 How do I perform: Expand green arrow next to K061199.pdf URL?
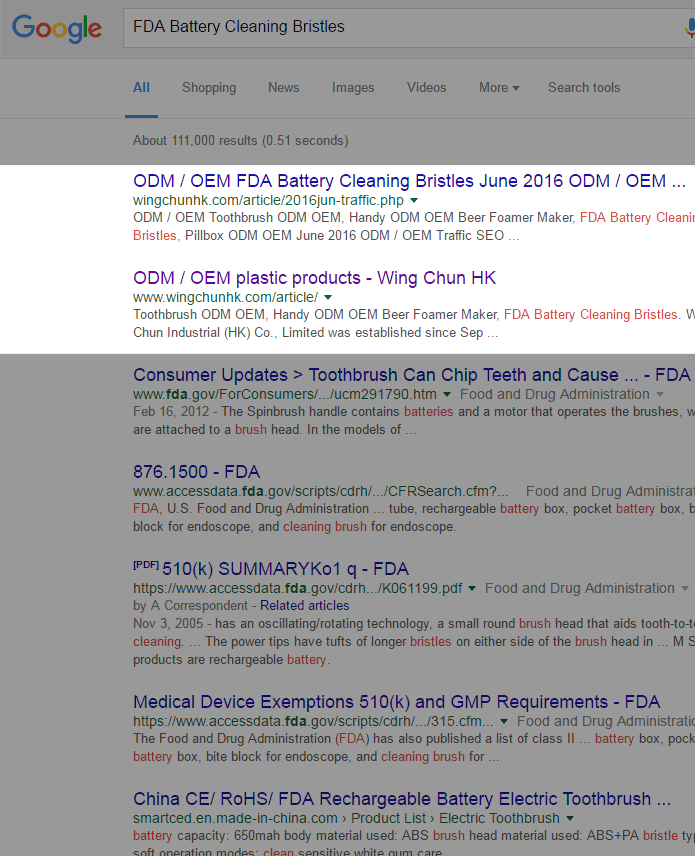pyautogui.click(x=472, y=588)
